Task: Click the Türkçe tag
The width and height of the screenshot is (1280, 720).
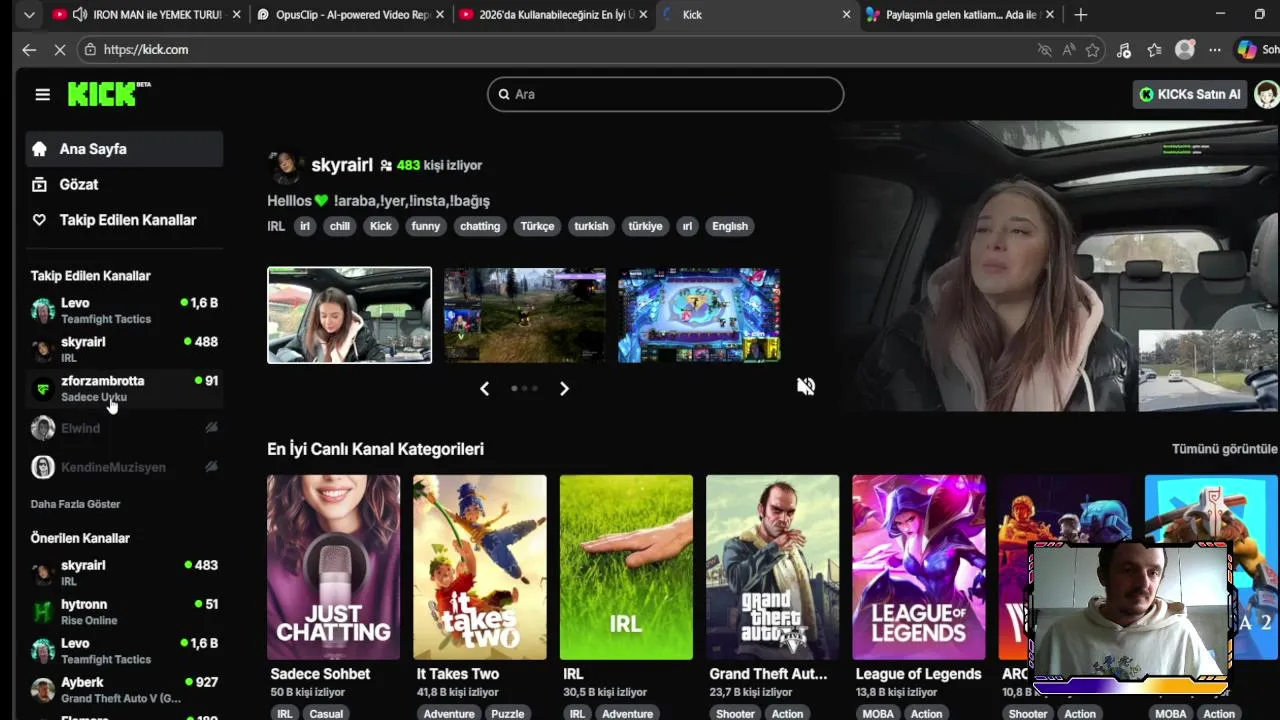Action: pyautogui.click(x=537, y=226)
